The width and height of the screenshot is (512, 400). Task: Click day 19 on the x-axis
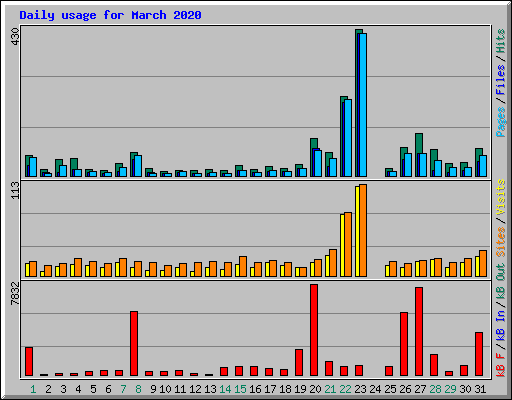(300, 389)
